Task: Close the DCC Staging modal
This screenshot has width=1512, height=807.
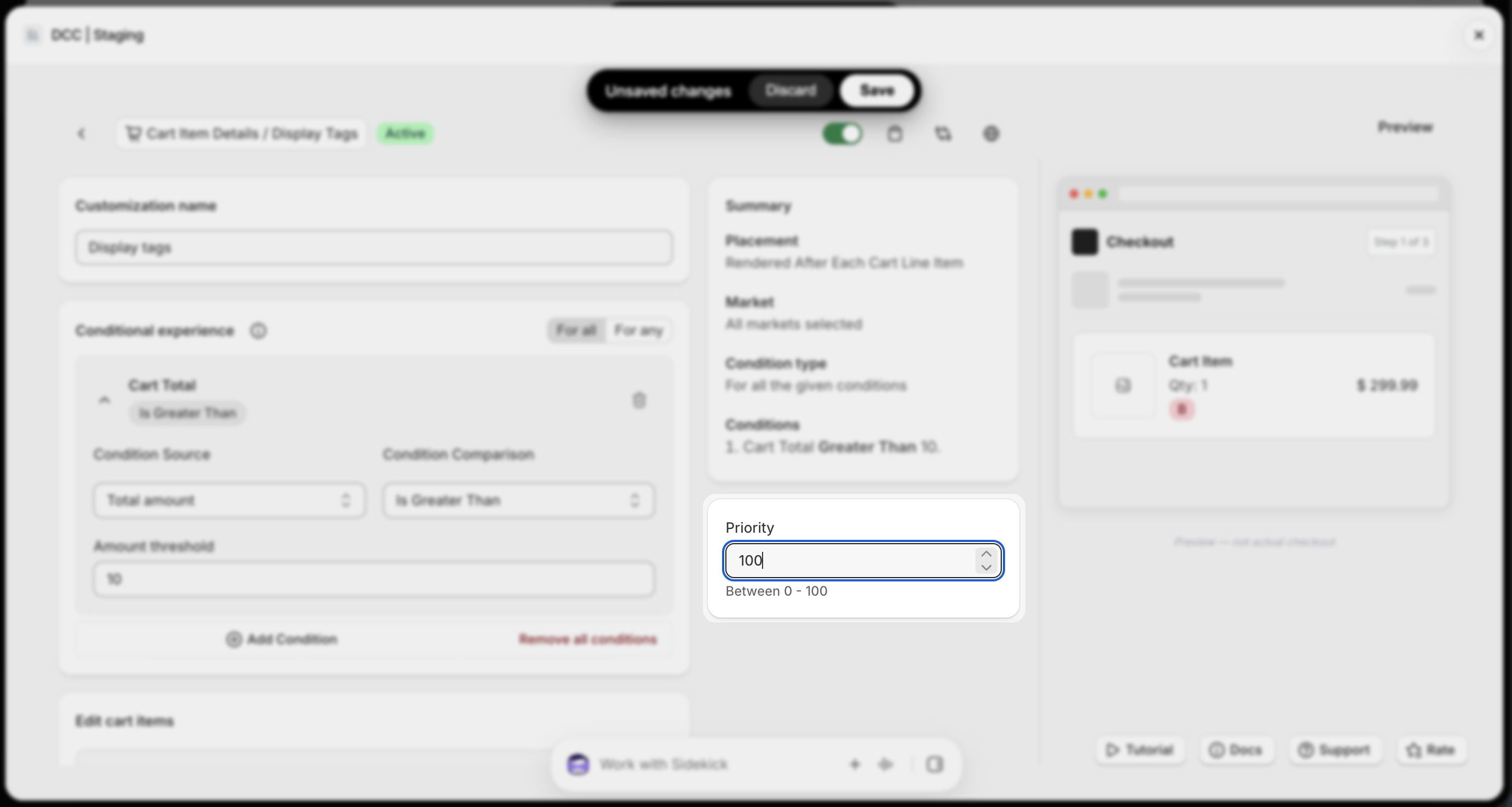Action: click(x=1479, y=35)
